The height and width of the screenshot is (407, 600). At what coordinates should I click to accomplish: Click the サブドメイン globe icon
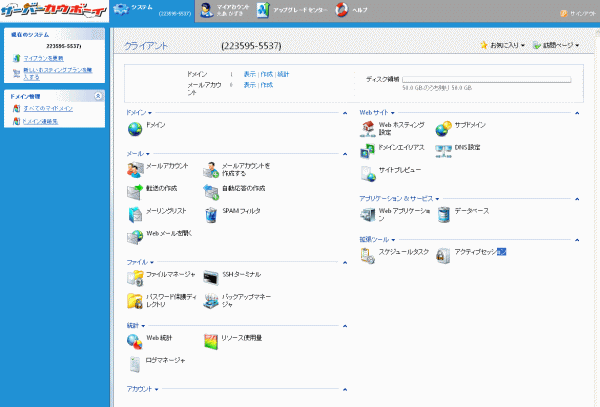click(x=443, y=127)
